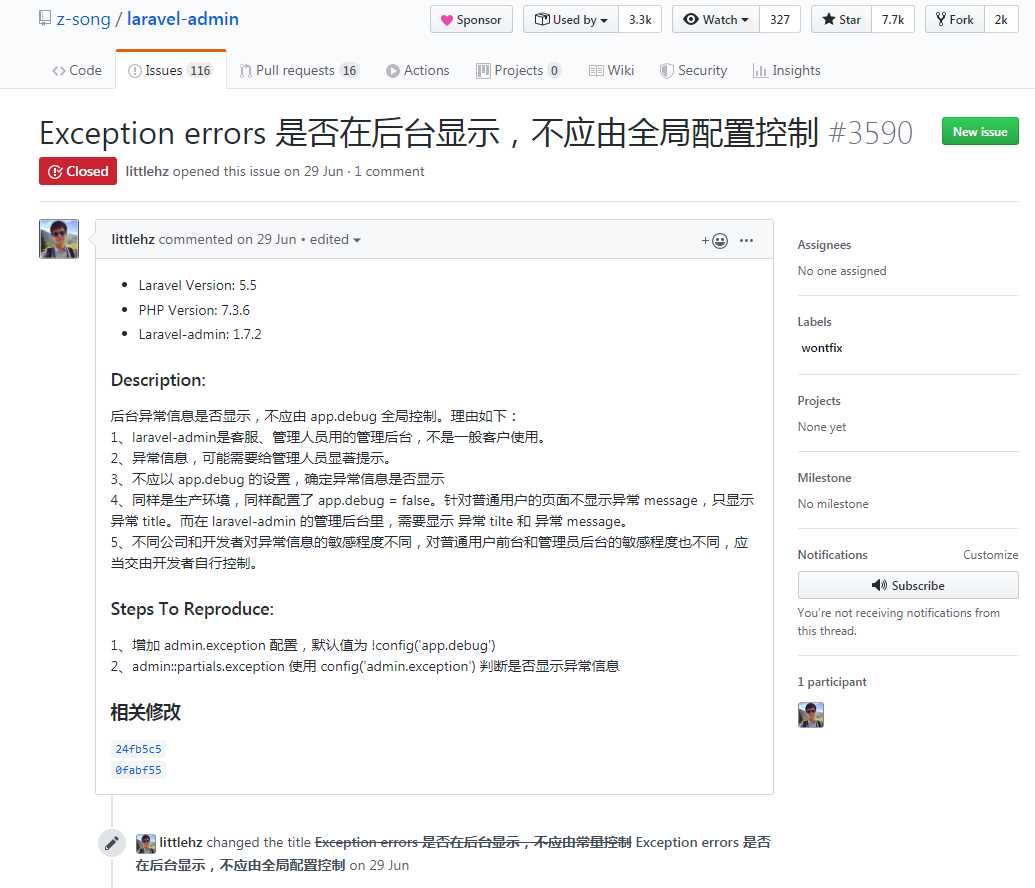
Task: Click the fork icon on the Fork button
Action: (941, 19)
